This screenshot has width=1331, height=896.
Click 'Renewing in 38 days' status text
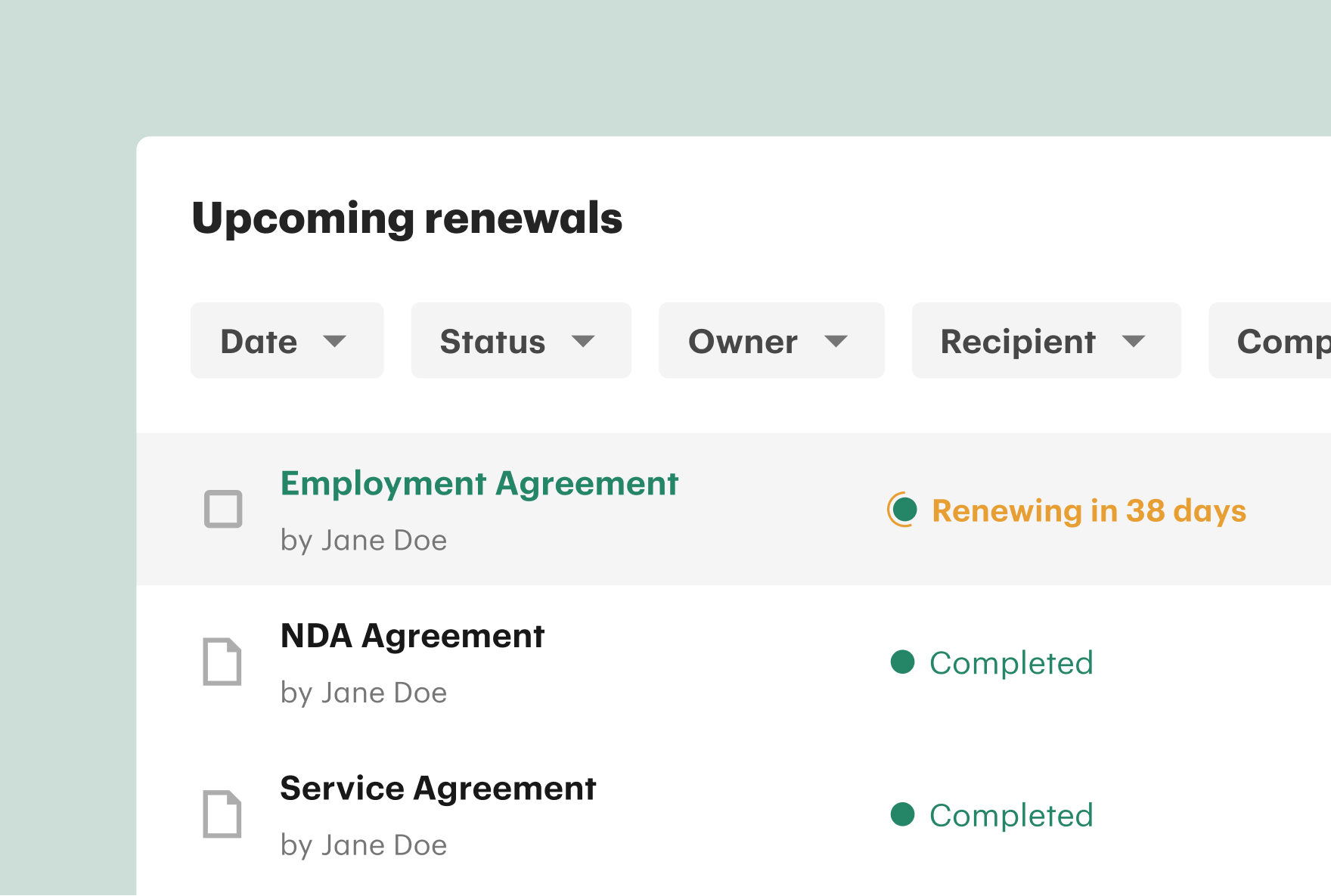coord(1089,511)
